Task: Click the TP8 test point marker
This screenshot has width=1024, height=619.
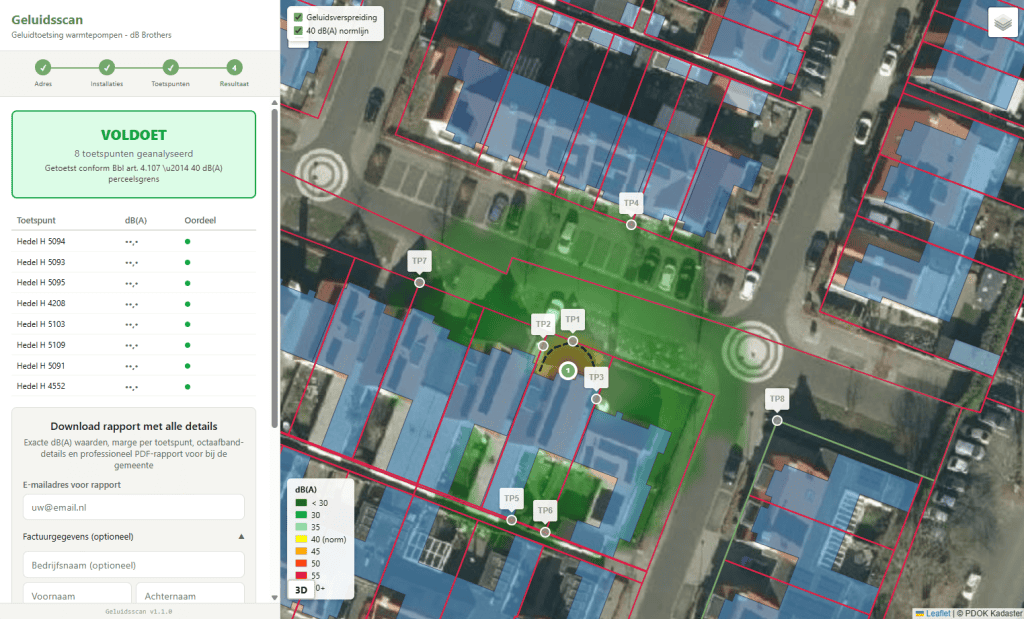Action: (x=777, y=420)
